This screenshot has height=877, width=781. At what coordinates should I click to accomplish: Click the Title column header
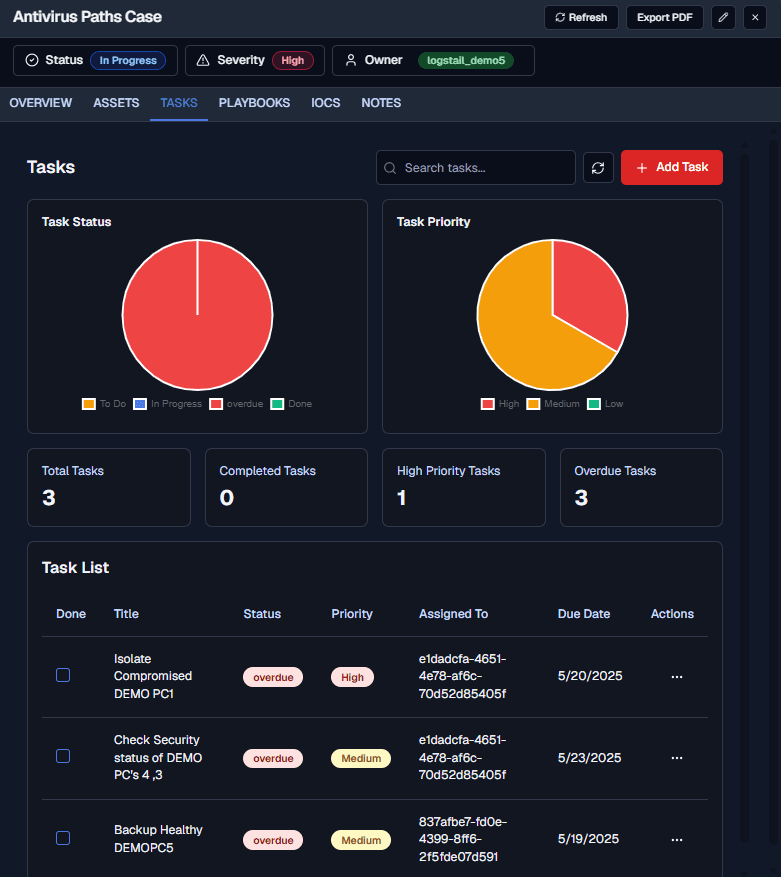[126, 614]
